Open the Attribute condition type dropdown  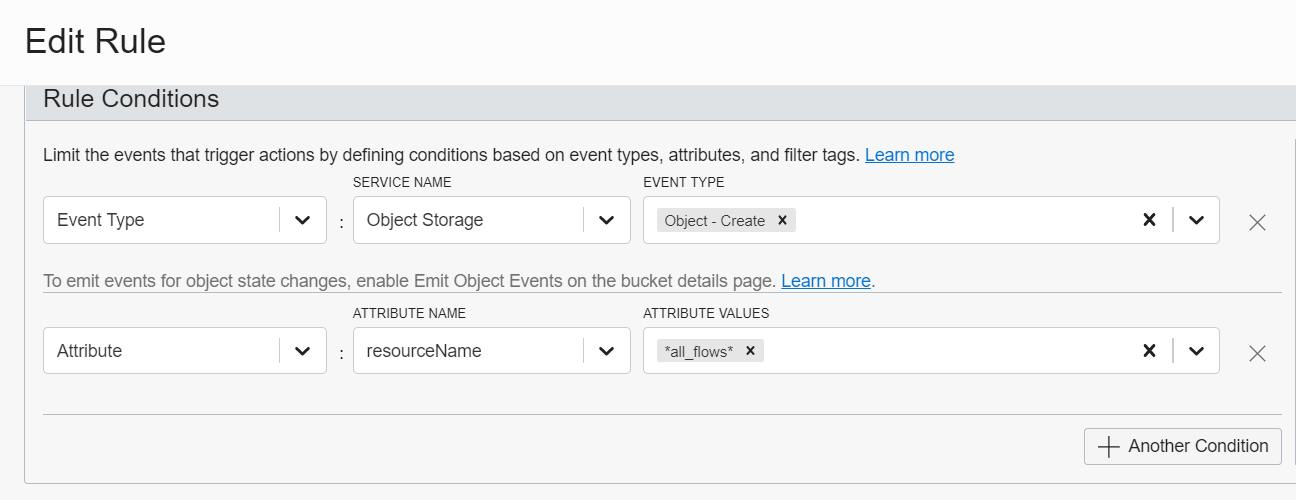[x=303, y=351]
